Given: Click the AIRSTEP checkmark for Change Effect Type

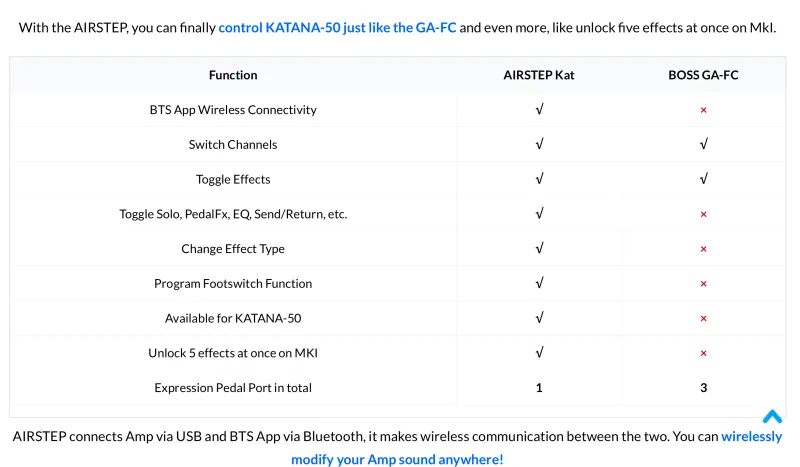Looking at the screenshot, I should point(539,248).
